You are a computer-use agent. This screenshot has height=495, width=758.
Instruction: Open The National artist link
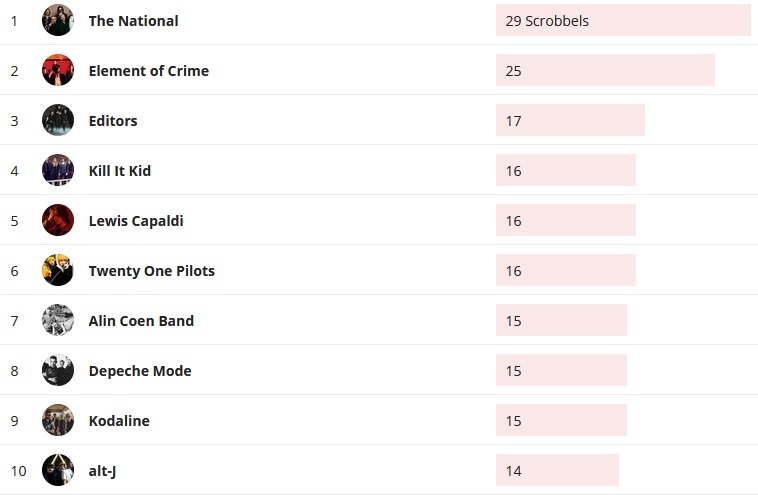click(133, 21)
